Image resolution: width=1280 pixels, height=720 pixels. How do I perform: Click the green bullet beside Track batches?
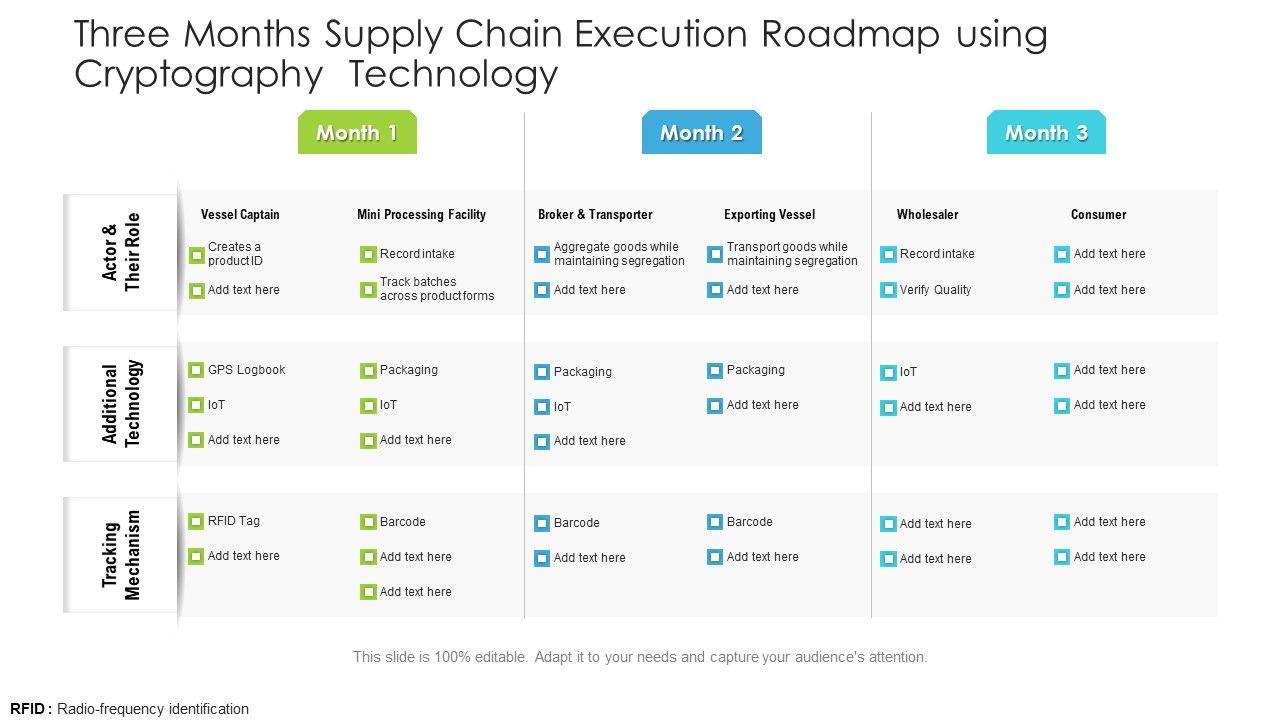coord(368,290)
